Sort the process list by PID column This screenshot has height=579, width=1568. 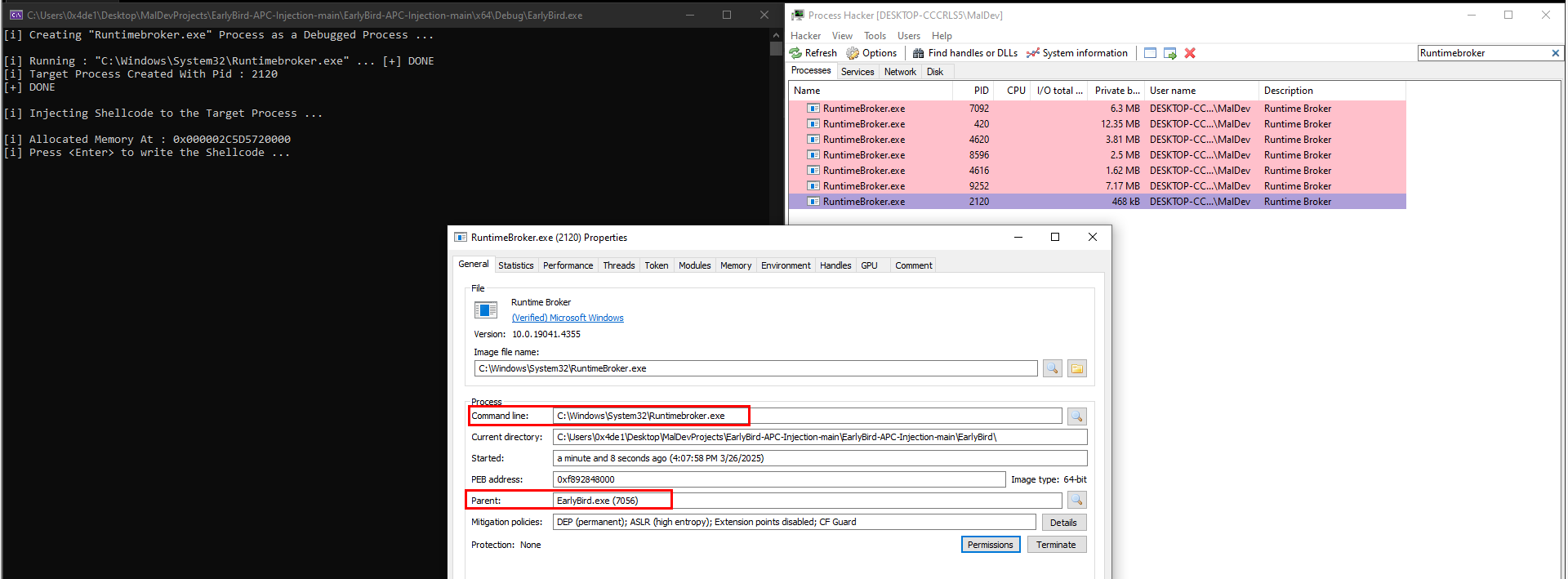point(973,91)
